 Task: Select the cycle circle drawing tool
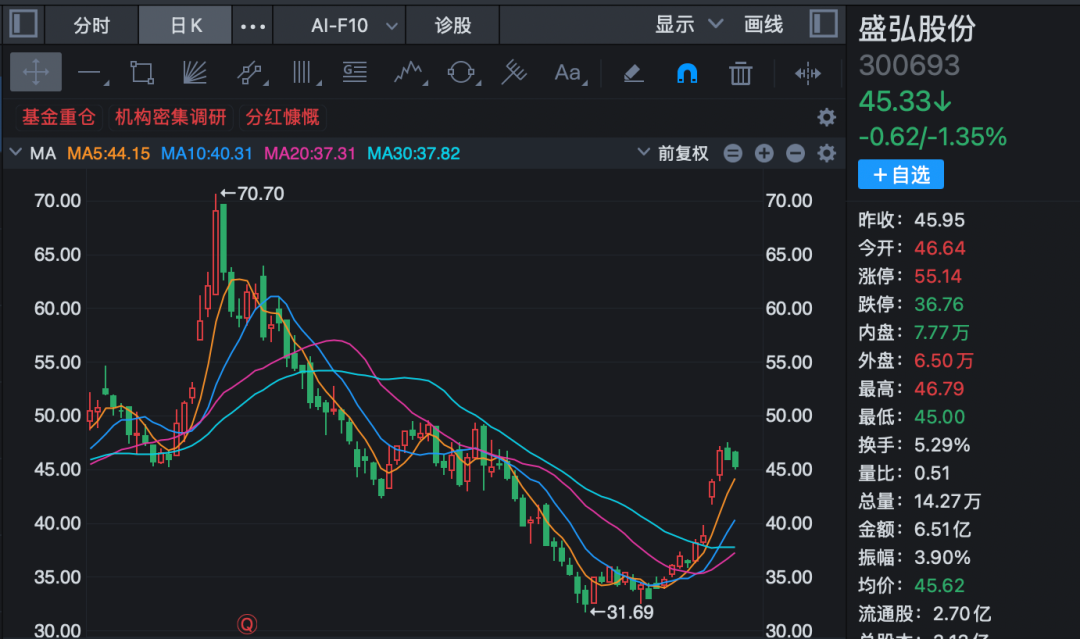point(461,73)
